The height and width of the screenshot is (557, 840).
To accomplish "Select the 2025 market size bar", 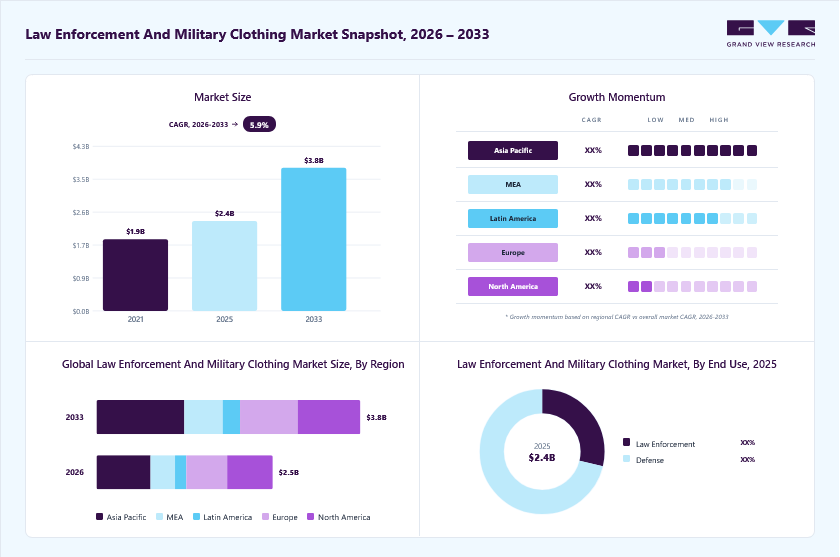I will pos(224,266).
